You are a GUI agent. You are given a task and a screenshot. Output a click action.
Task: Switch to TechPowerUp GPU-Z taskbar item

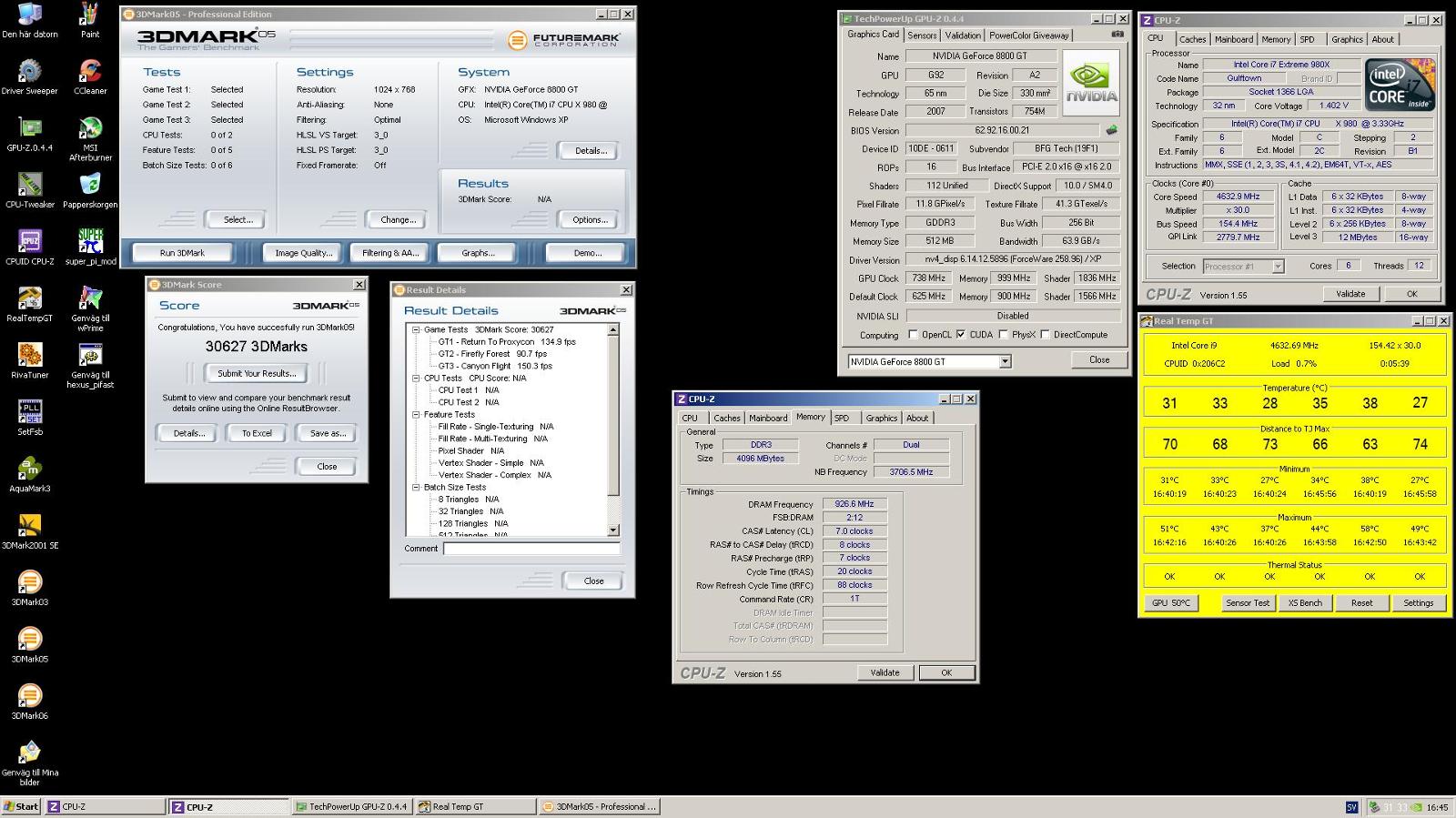click(x=351, y=807)
